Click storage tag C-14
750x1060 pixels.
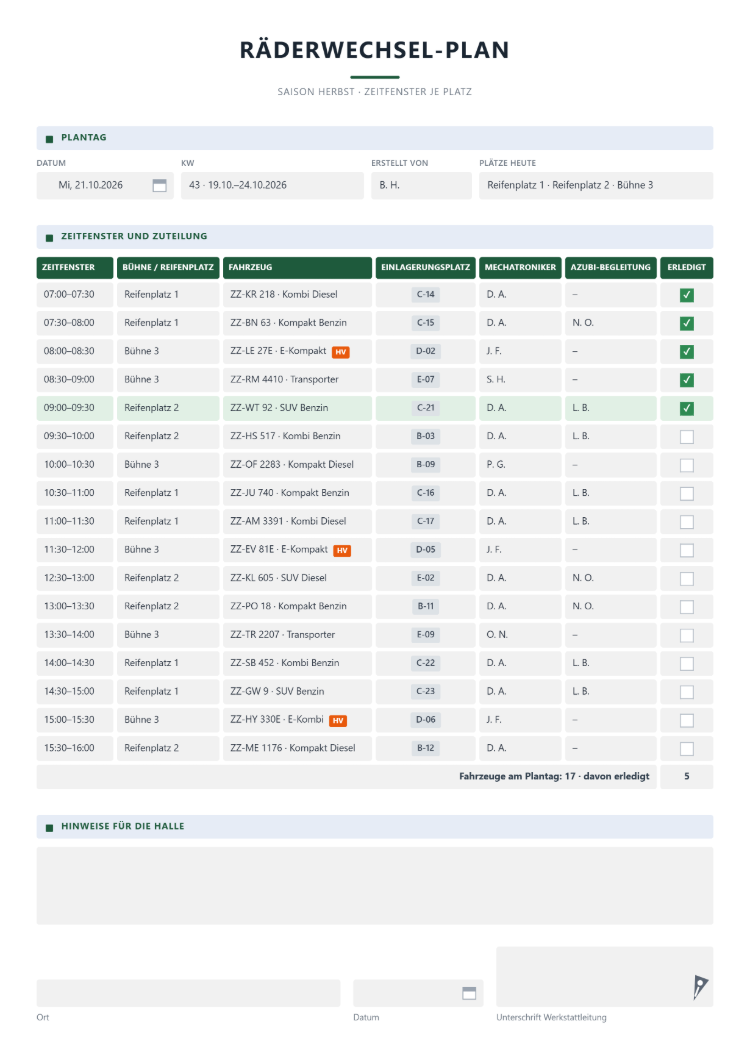pyautogui.click(x=425, y=295)
